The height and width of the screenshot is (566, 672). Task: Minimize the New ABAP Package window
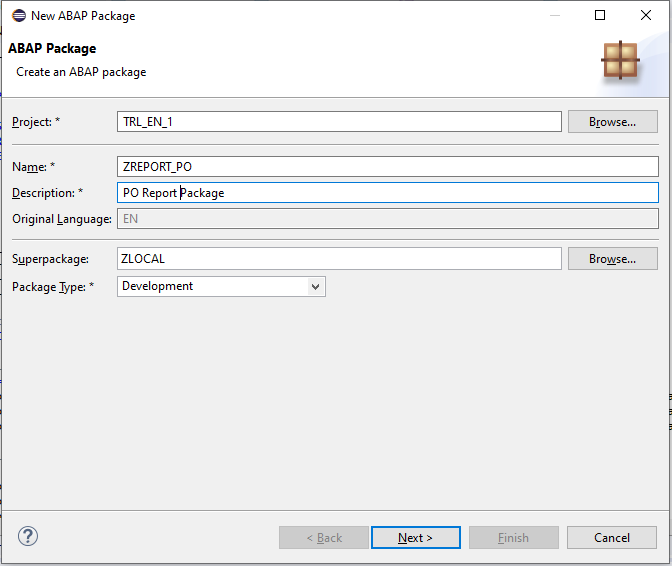pyautogui.click(x=555, y=15)
